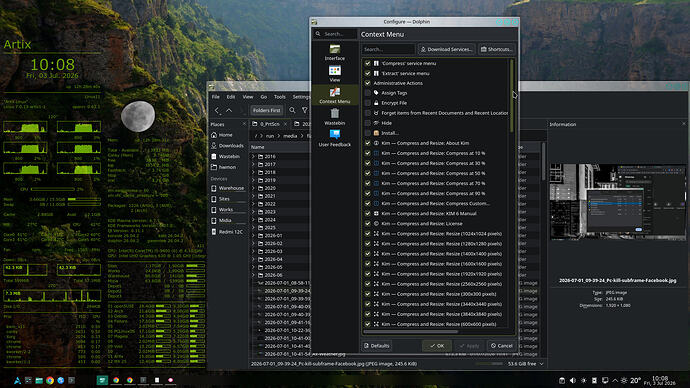Click the volume icon in system tray
The height and width of the screenshot is (388, 690).
tap(573, 381)
